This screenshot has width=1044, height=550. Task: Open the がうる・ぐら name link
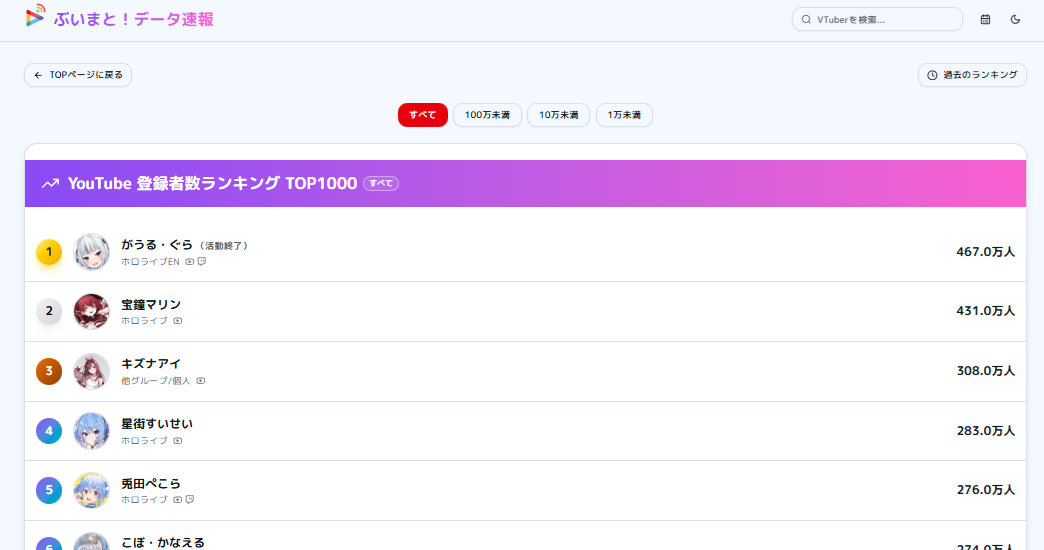pyautogui.click(x=157, y=244)
